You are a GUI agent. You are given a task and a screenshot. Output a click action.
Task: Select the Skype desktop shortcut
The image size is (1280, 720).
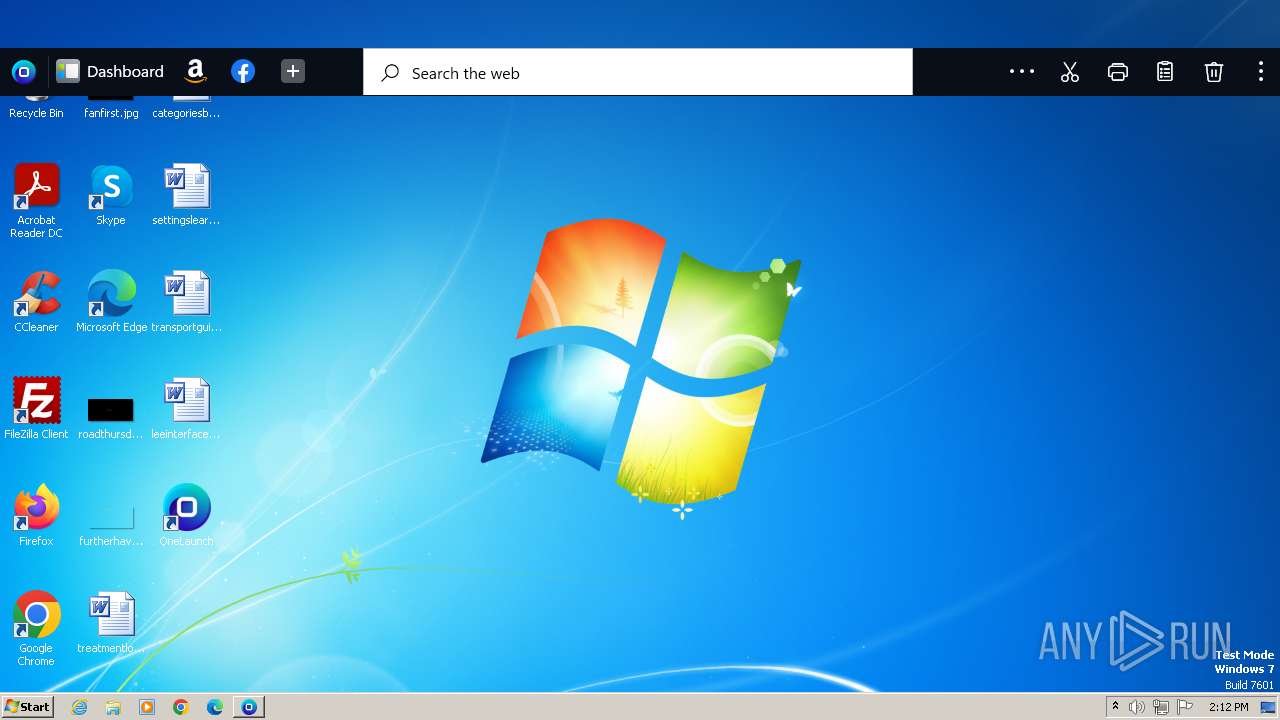point(111,195)
